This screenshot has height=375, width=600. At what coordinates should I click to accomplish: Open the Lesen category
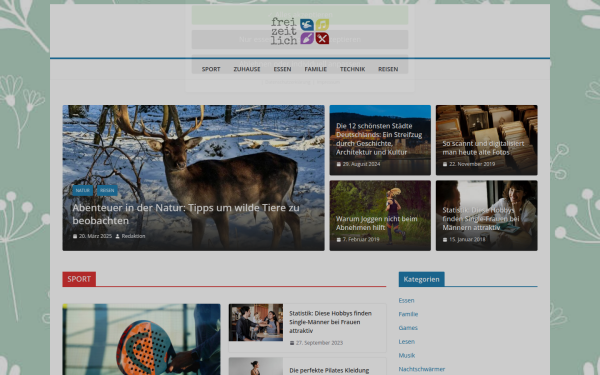click(x=406, y=342)
